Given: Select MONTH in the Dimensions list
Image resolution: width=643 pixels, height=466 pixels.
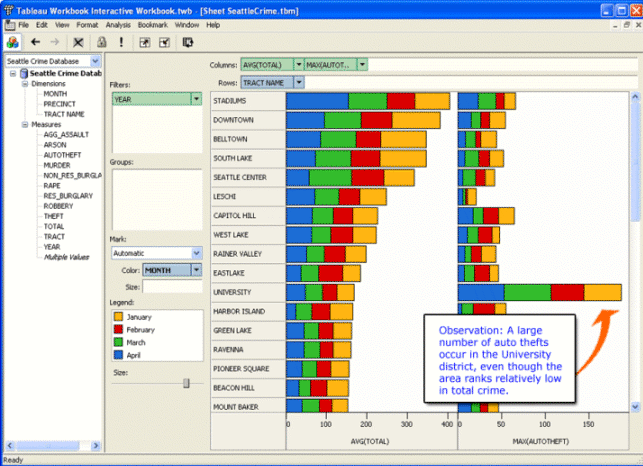Looking at the screenshot, I should click(x=55, y=94).
